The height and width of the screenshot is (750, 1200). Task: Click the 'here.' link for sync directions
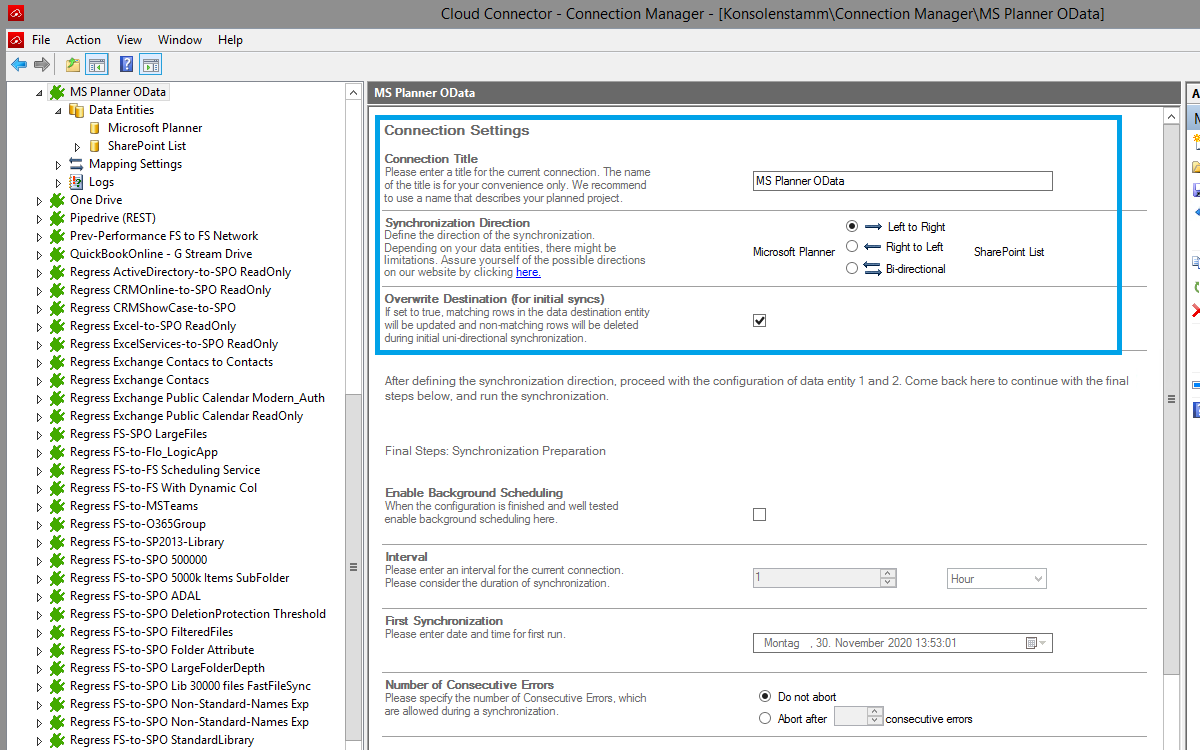pos(528,272)
